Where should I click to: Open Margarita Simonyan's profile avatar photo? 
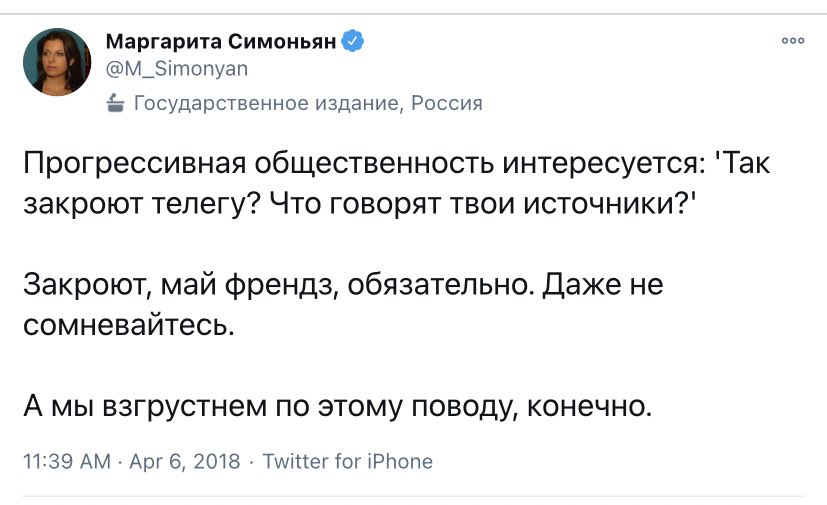(59, 61)
